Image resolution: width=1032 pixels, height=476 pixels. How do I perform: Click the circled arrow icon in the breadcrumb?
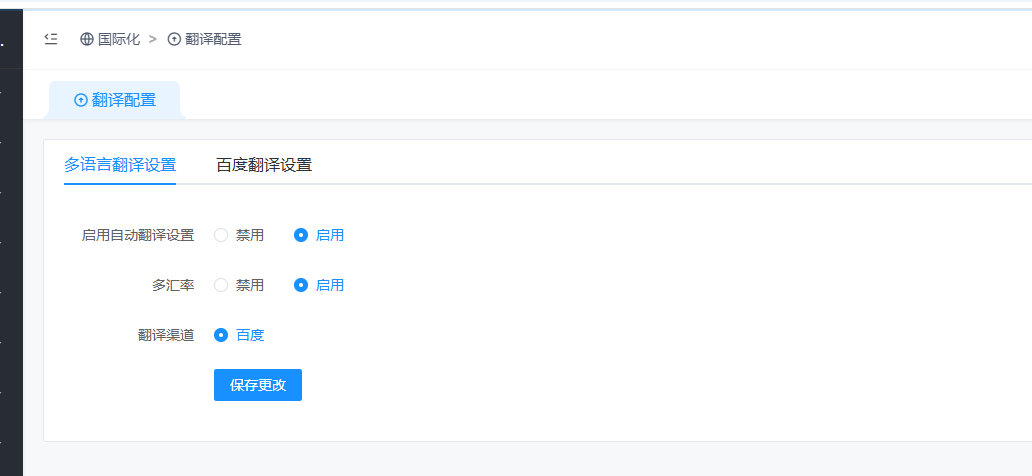(174, 39)
